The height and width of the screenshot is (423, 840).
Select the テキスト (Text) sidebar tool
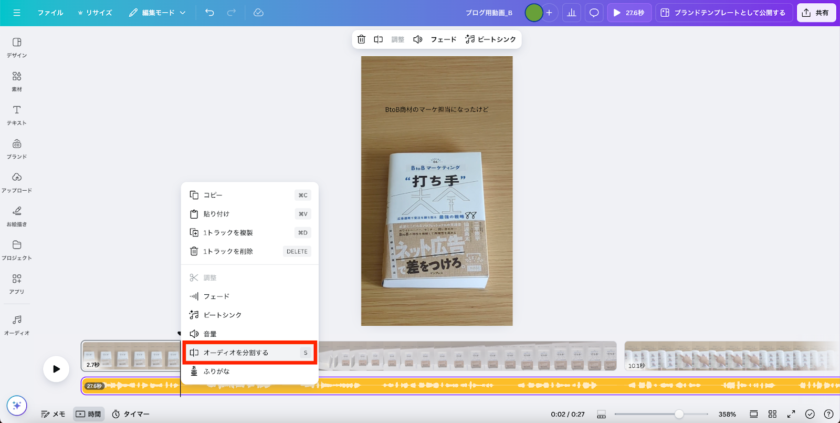pyautogui.click(x=17, y=114)
